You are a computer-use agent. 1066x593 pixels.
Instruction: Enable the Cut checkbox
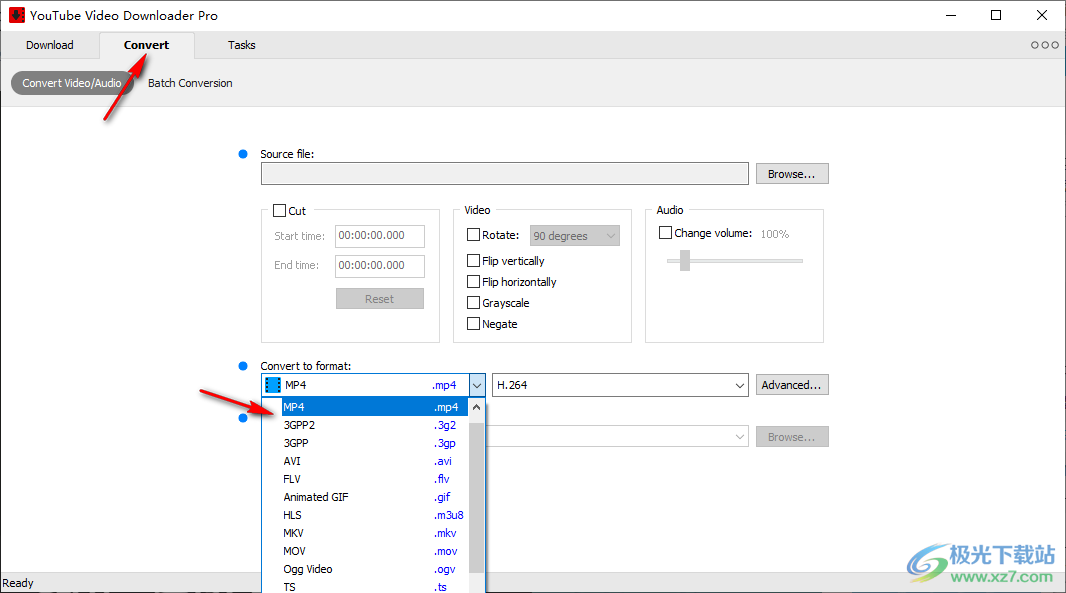pyautogui.click(x=279, y=211)
